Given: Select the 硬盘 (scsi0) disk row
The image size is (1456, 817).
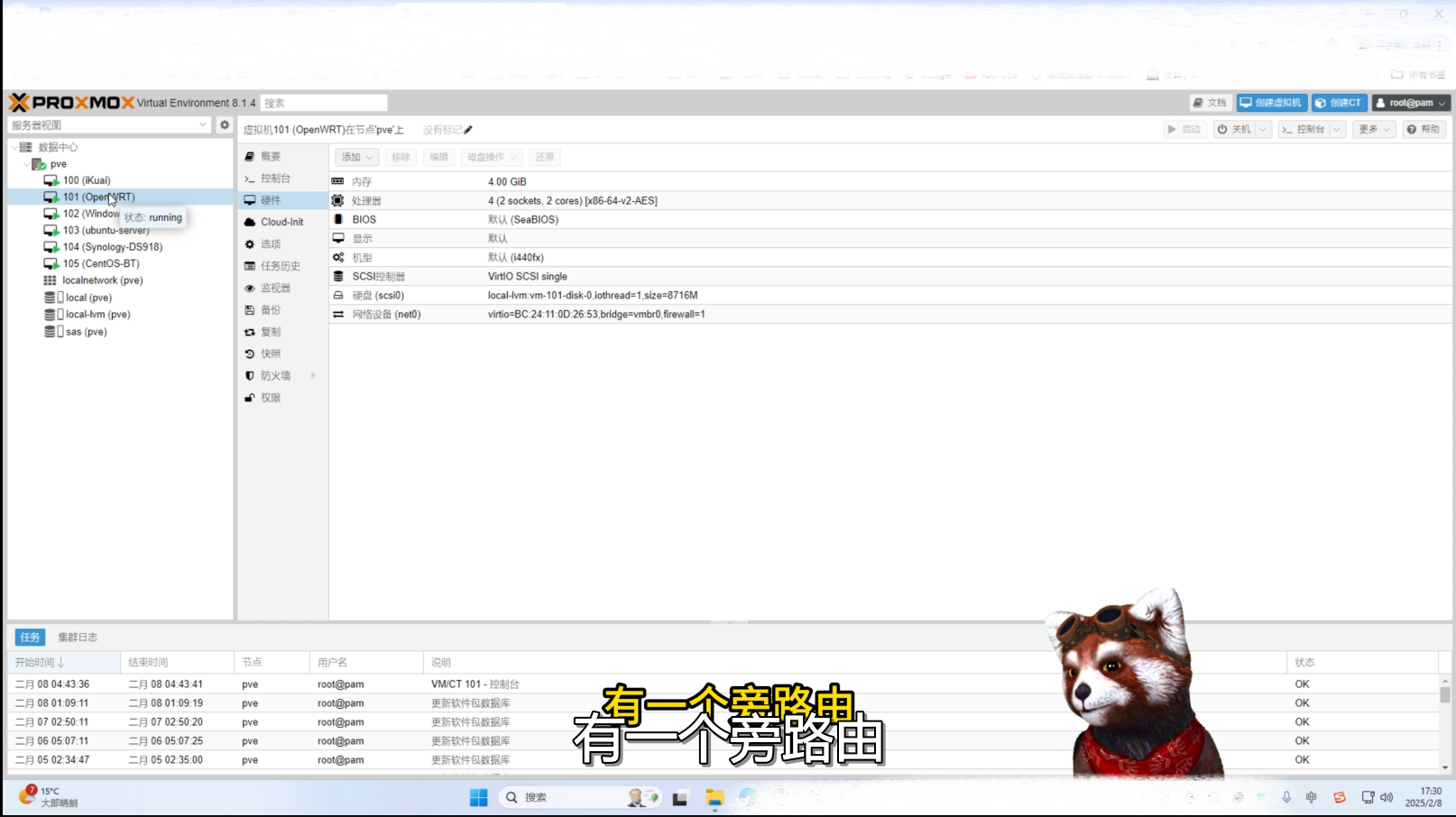Looking at the screenshot, I should coord(889,295).
